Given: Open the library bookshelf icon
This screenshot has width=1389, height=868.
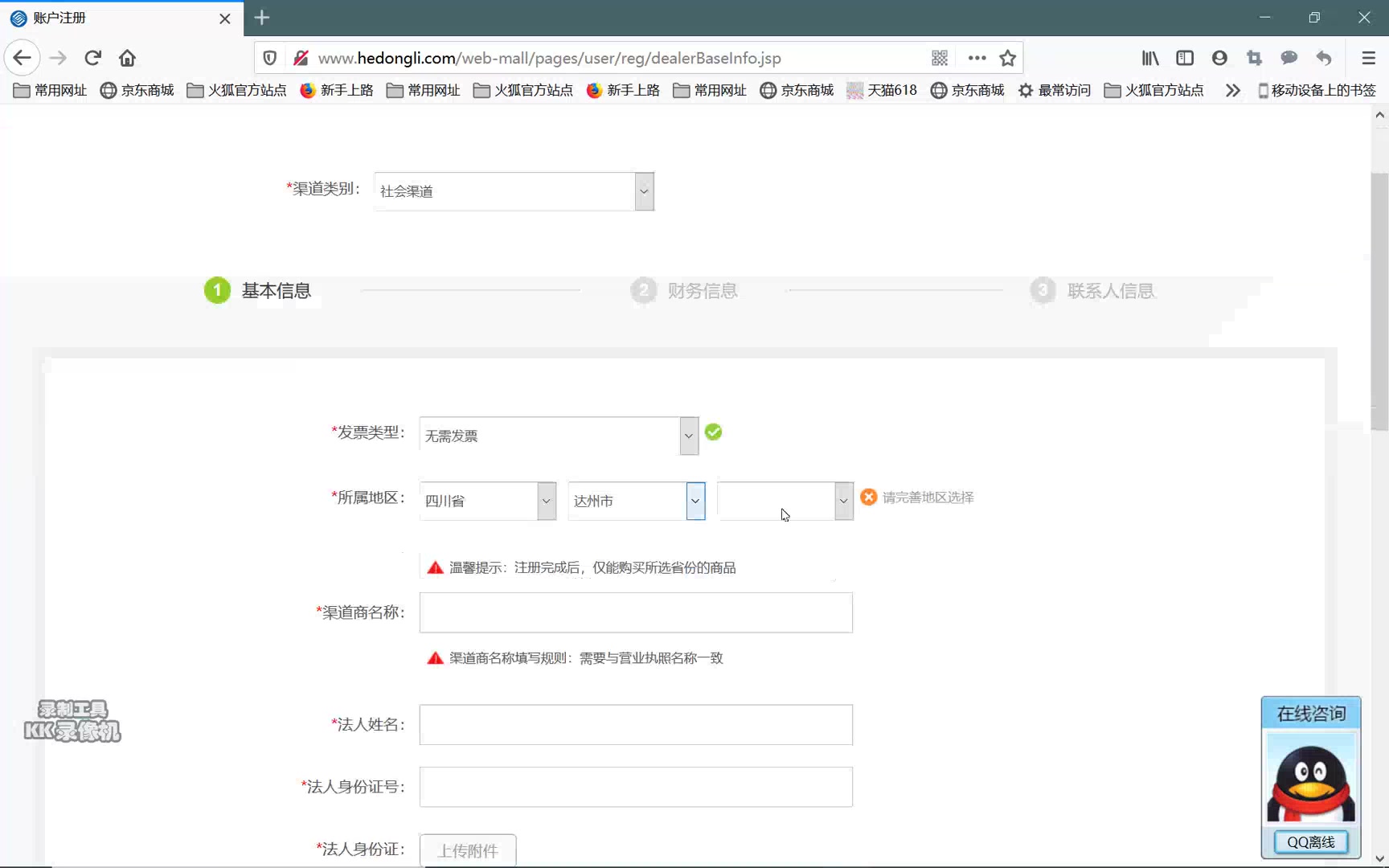Looking at the screenshot, I should point(1150,58).
